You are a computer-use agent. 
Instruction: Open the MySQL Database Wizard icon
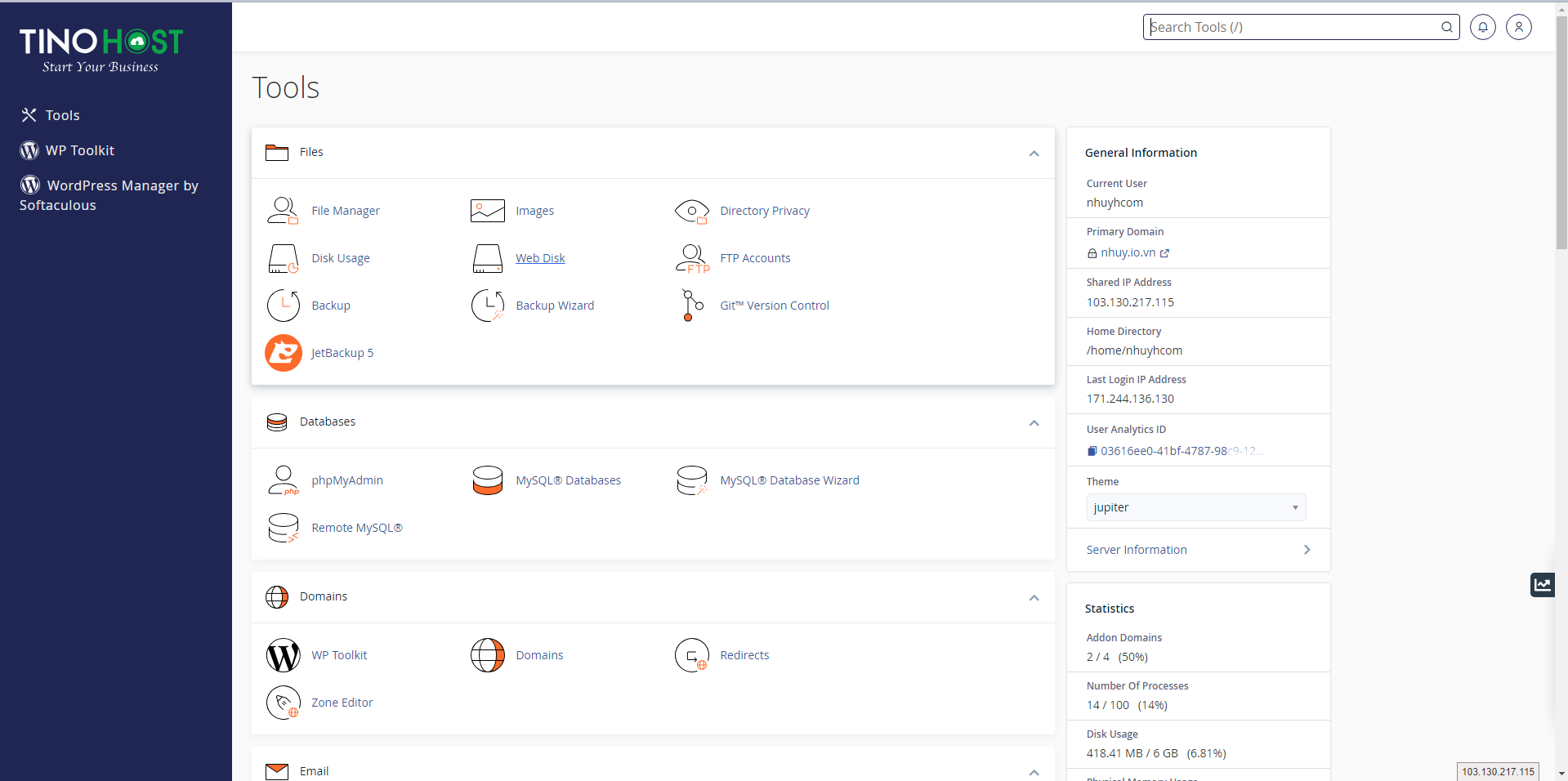(x=692, y=480)
